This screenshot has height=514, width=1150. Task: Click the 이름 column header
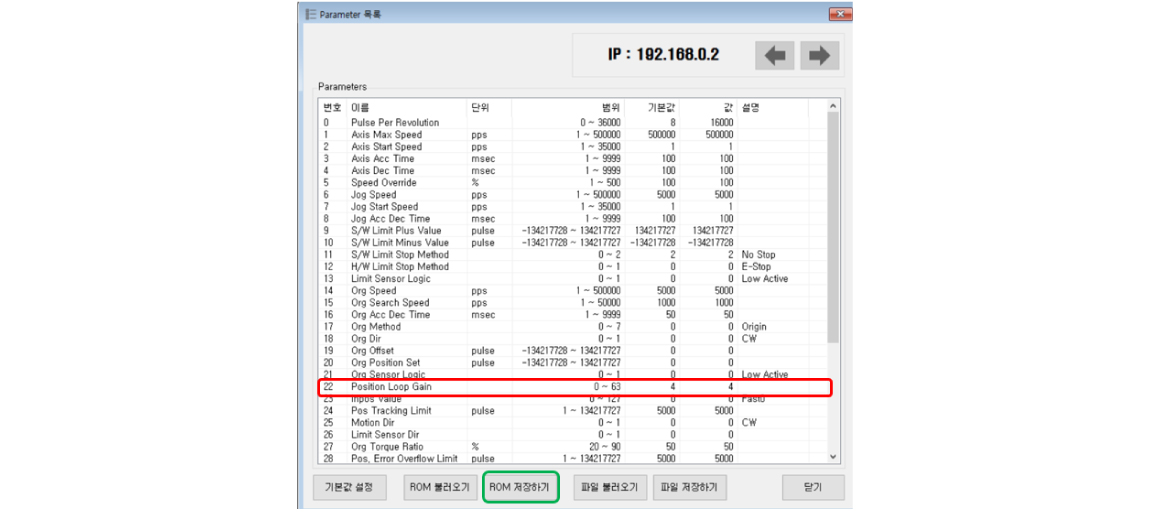(x=407, y=108)
